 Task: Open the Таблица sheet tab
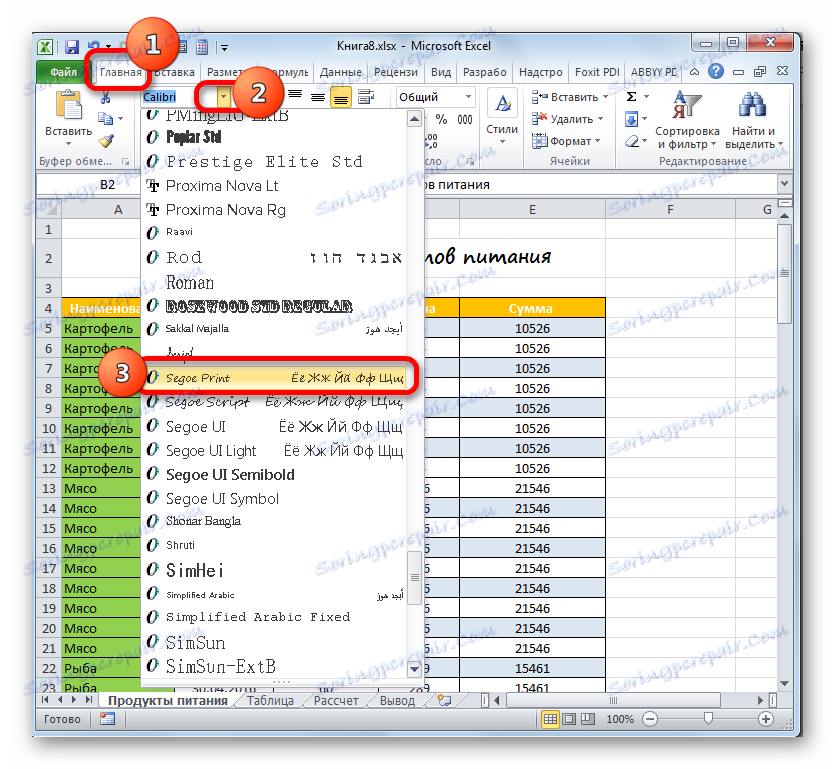click(270, 700)
